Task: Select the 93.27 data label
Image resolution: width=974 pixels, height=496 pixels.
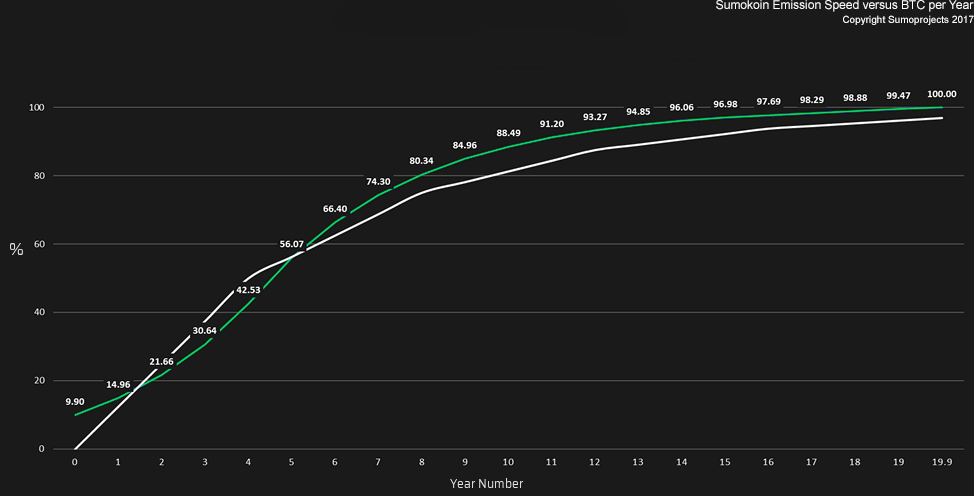Action: pyautogui.click(x=595, y=117)
